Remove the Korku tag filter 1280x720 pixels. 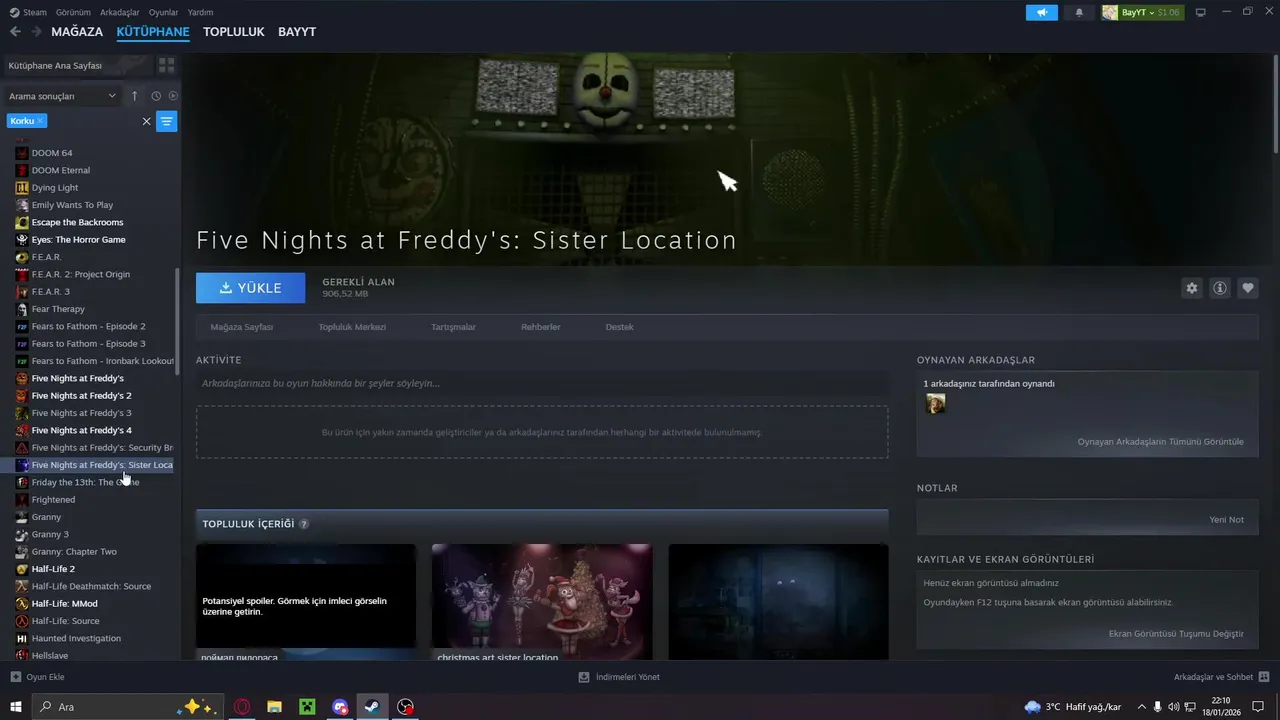click(41, 120)
